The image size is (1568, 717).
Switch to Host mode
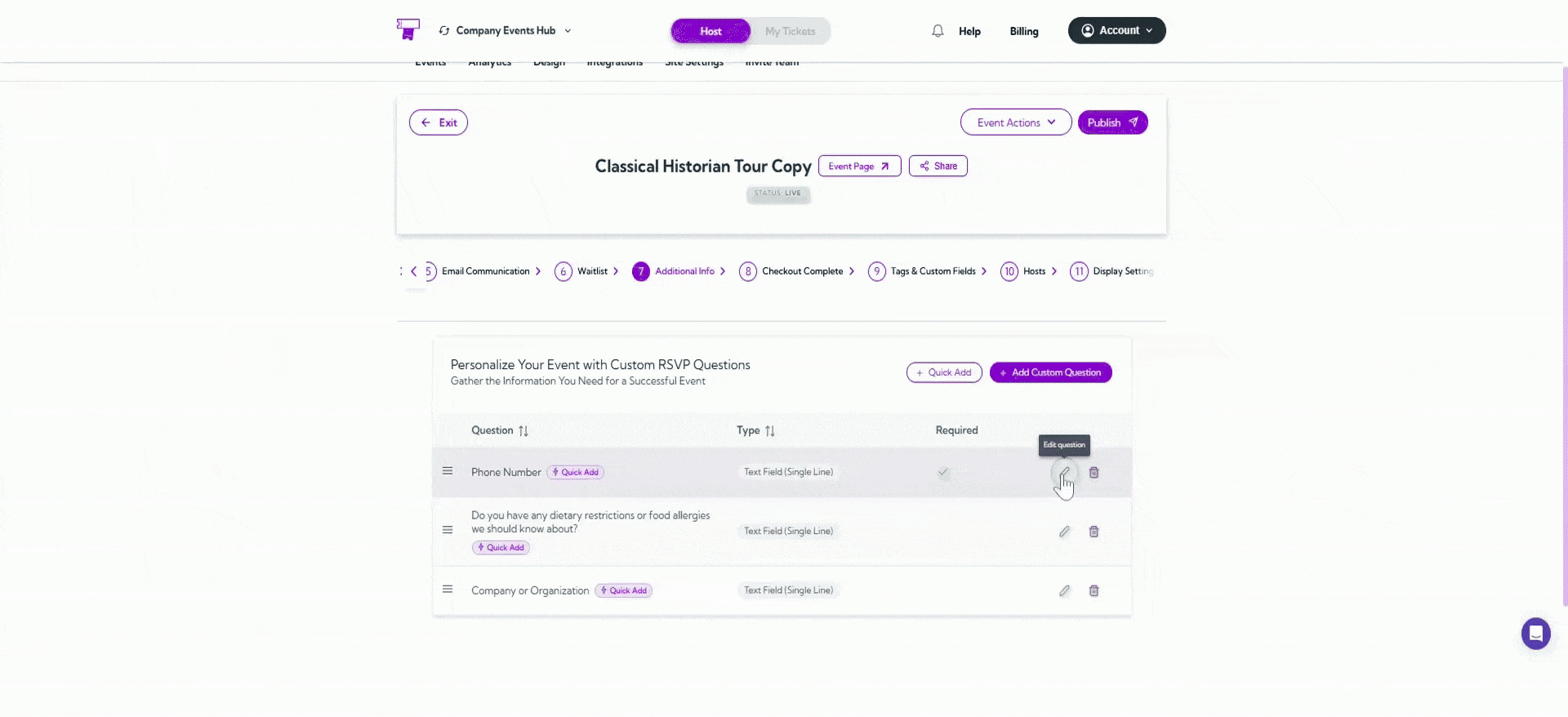(x=710, y=31)
